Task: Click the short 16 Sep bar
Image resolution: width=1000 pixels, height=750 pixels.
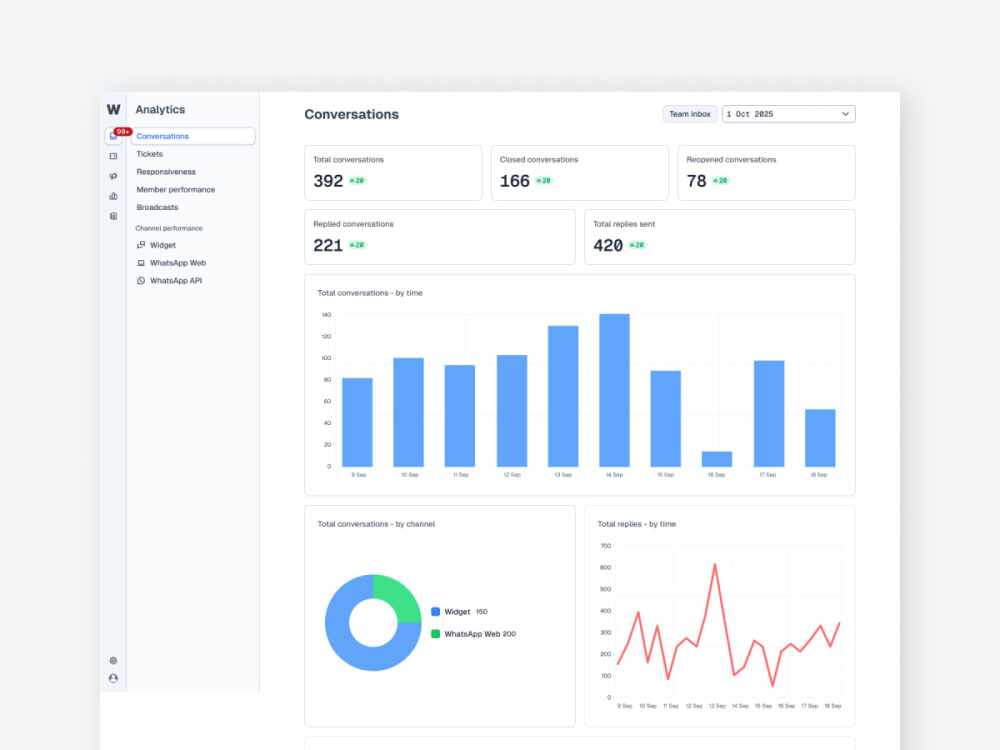Action: coord(717,459)
